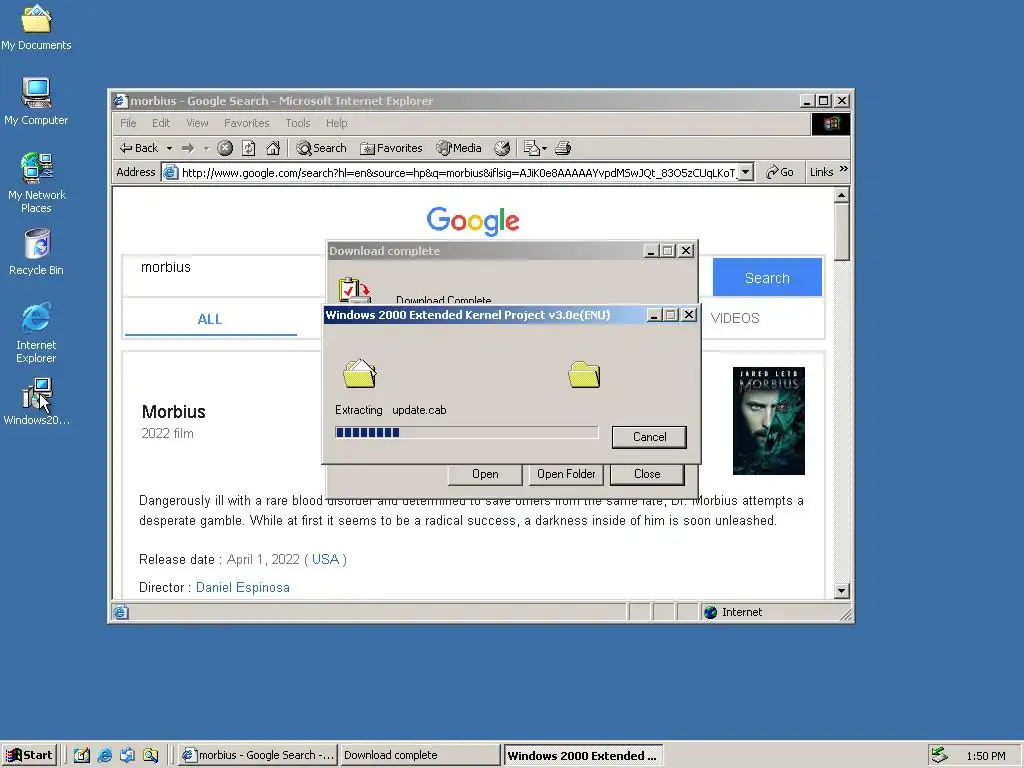Click Open in Download complete dialog
Screen dimensions: 1024x768
485,474
